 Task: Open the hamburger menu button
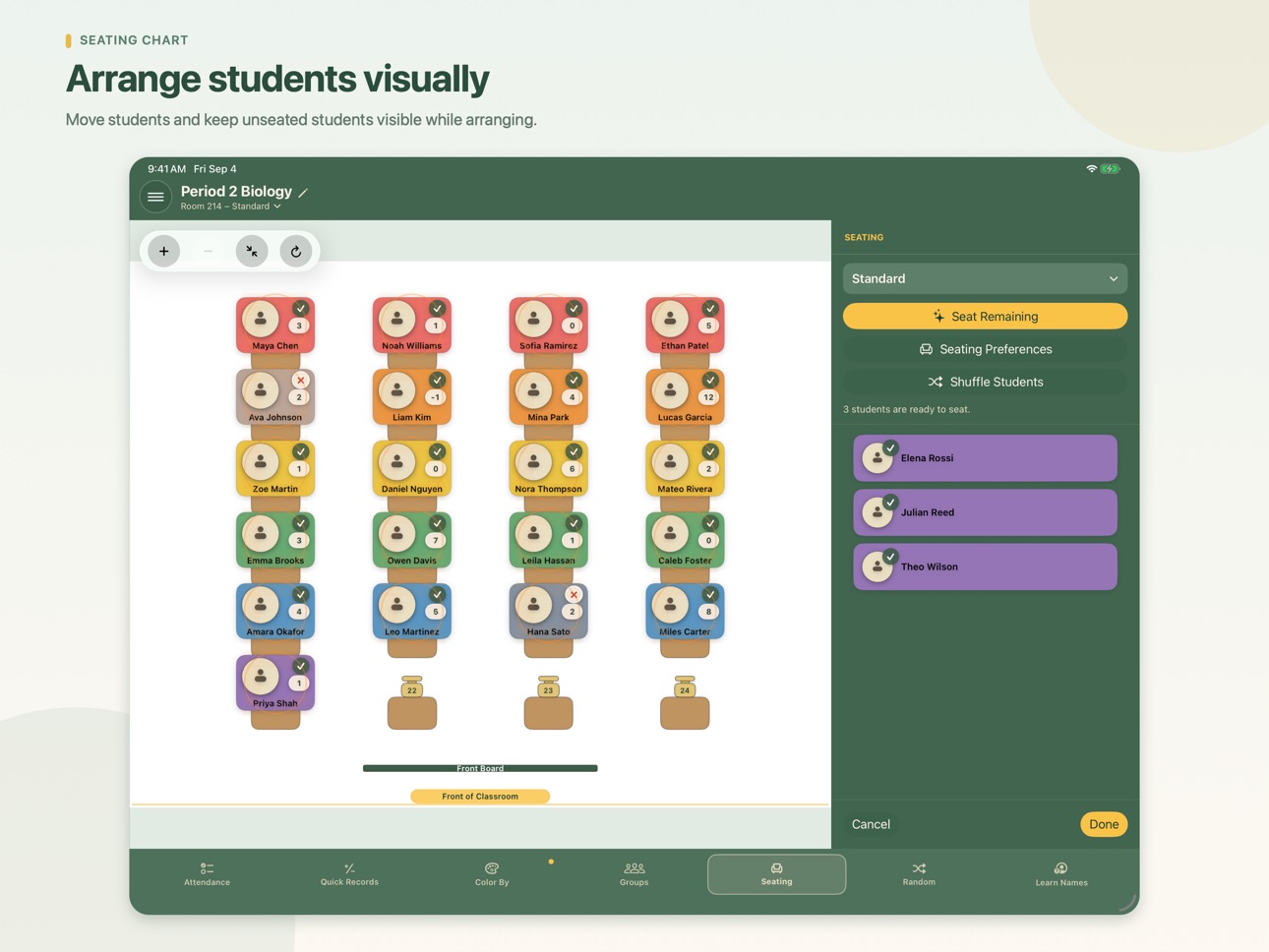click(x=155, y=197)
